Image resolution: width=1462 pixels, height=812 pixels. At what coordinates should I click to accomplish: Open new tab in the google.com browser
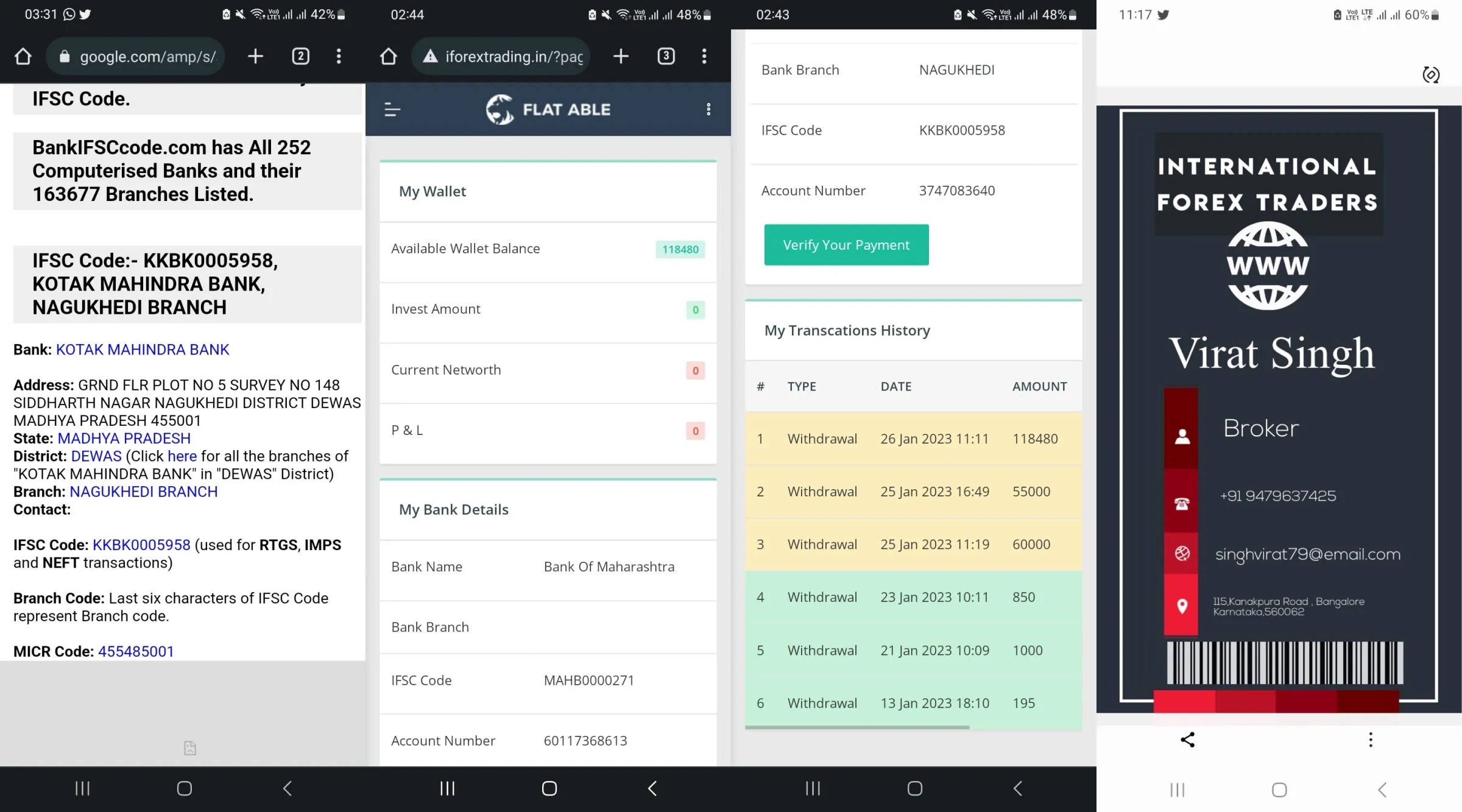tap(255, 57)
